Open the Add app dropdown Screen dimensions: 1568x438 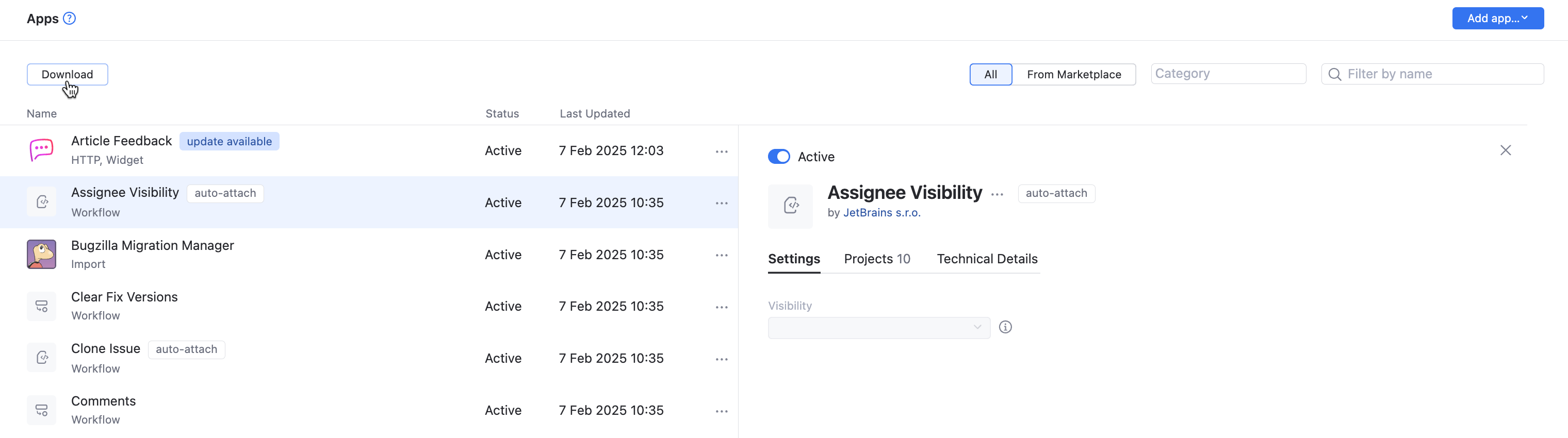[1497, 18]
